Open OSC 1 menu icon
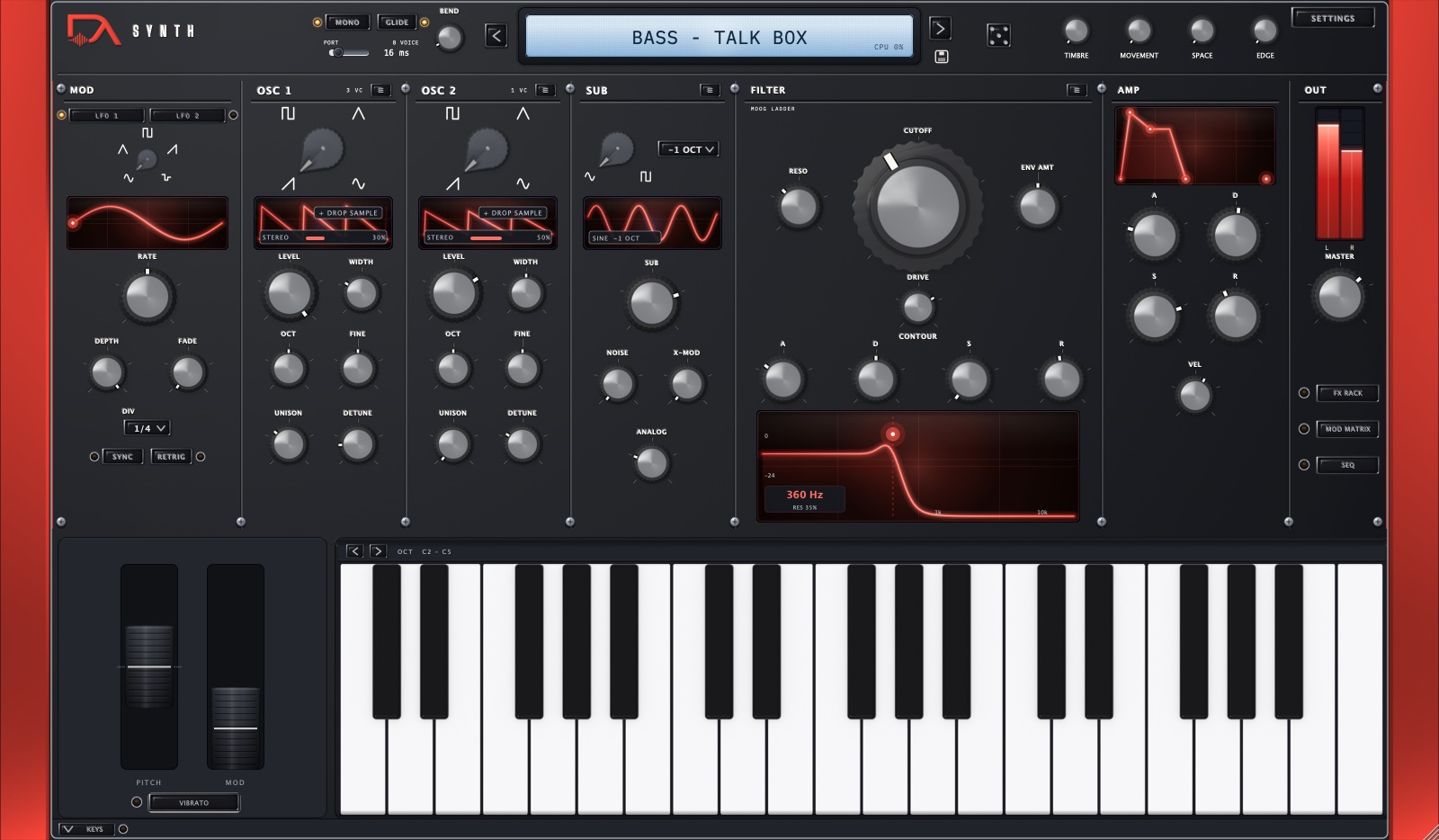The width and height of the screenshot is (1439, 840). [380, 90]
